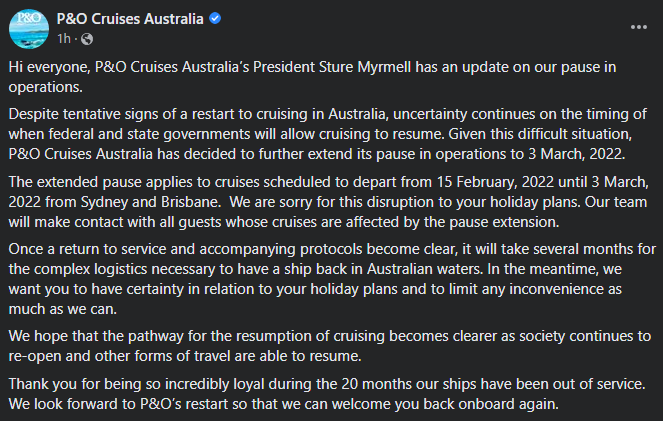Viewport: 663px width, 421px height.
Task: Open the post via the 1h timestamp
Action: point(64,39)
